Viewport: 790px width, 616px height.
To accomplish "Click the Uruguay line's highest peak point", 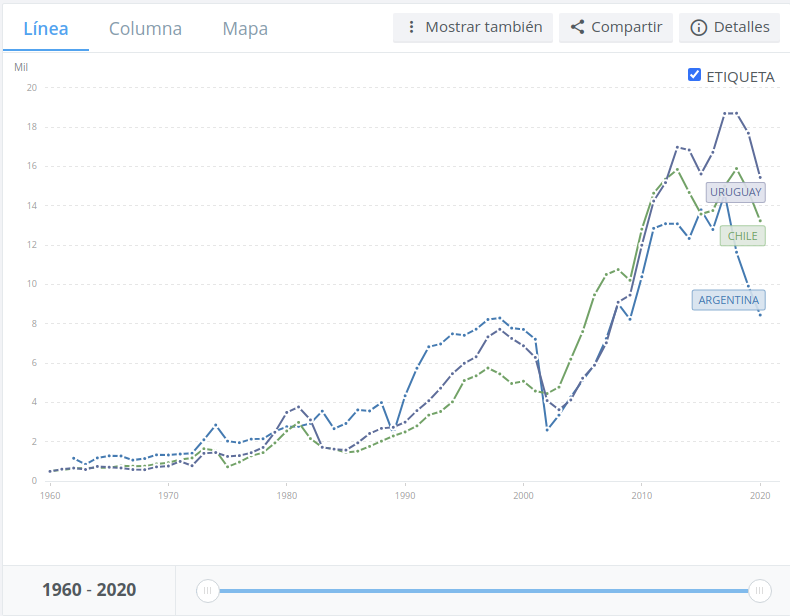I will 731,113.
